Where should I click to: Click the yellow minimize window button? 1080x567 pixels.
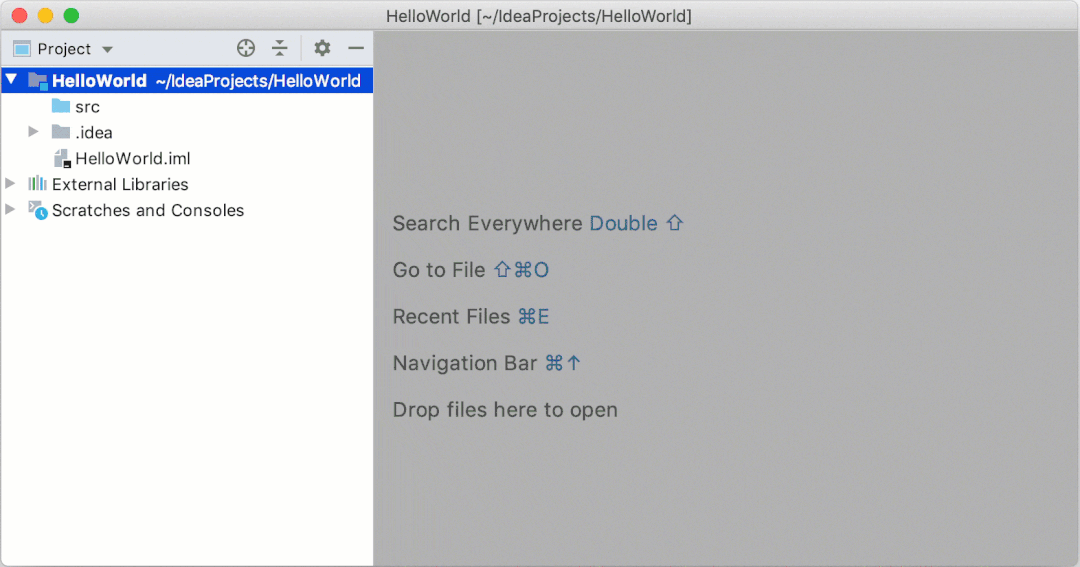pos(45,15)
